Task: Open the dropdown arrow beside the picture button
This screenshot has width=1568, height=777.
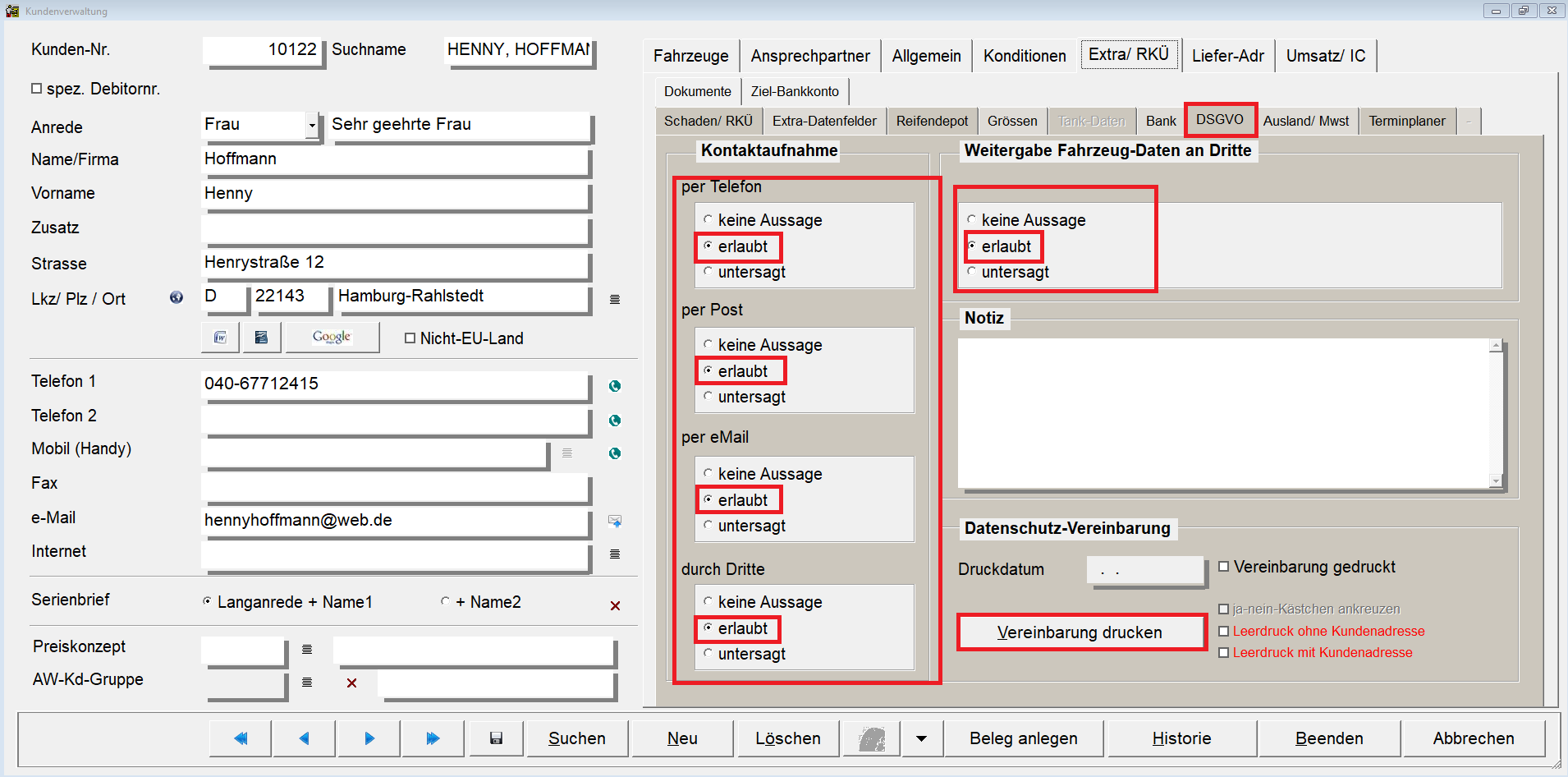Action: click(922, 738)
